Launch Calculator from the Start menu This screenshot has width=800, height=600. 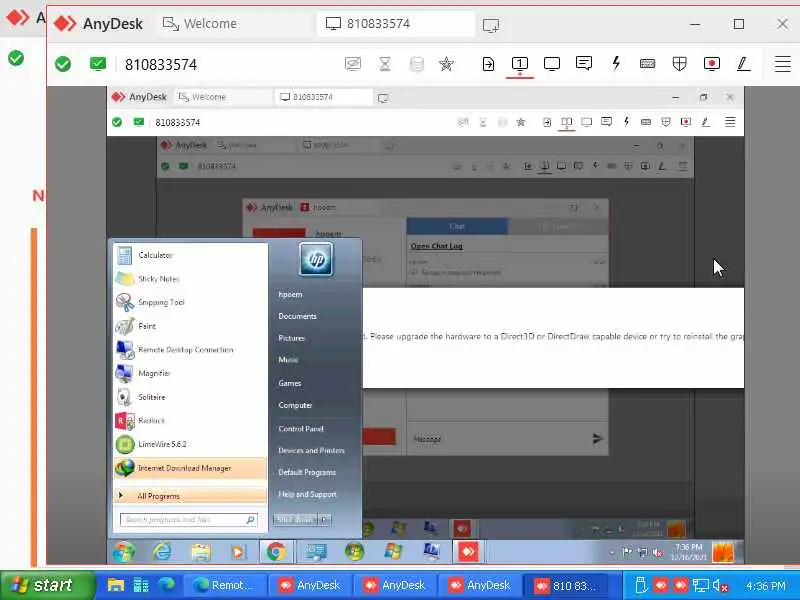[x=190, y=255]
